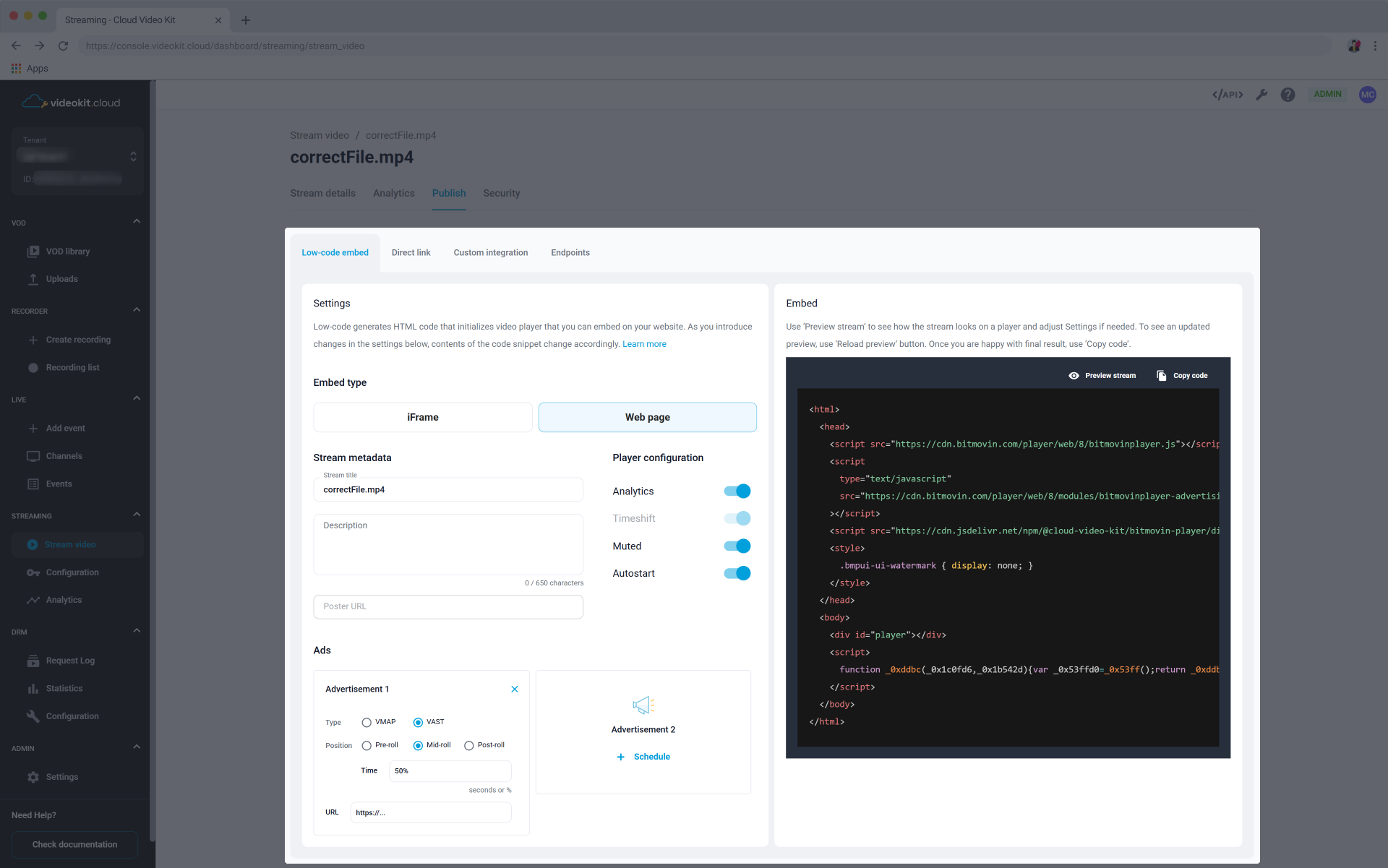Screen dimensions: 1388x868
Task: Click the Preview stream eye icon
Action: tap(1074, 376)
